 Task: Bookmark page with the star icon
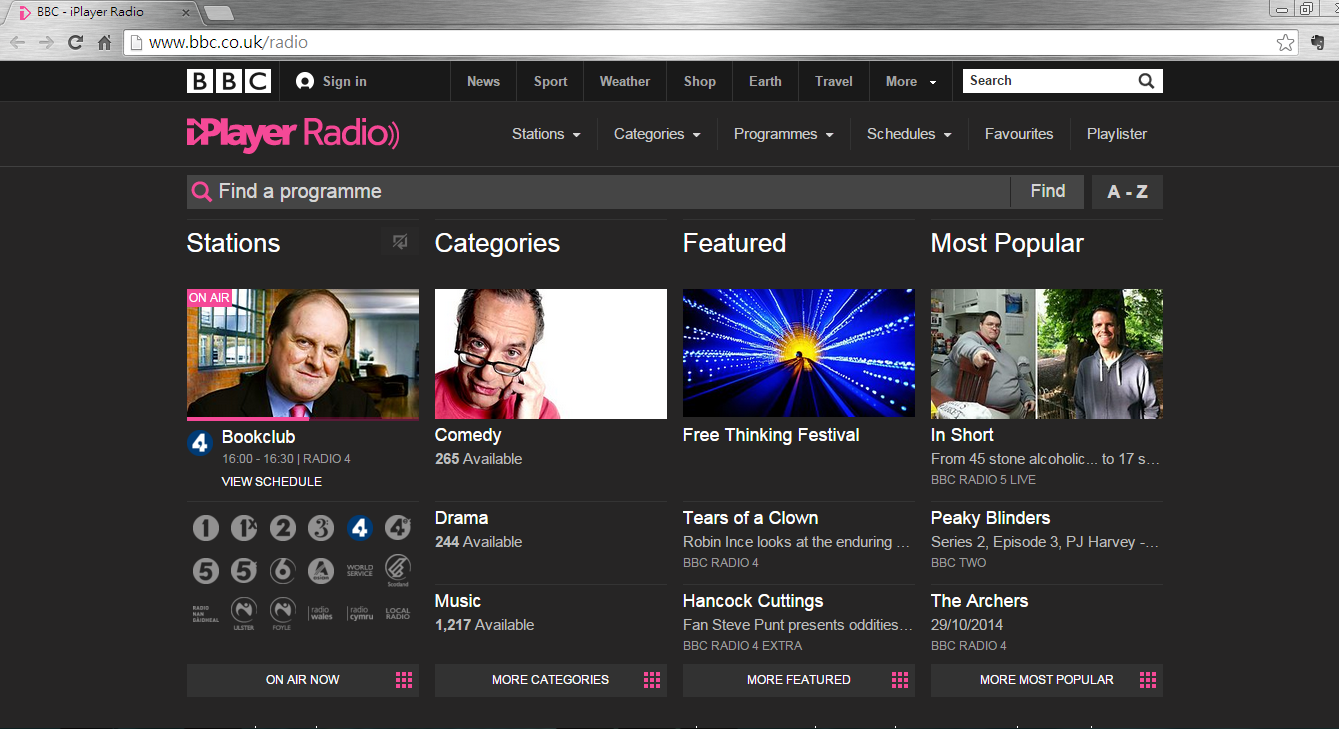point(1285,43)
